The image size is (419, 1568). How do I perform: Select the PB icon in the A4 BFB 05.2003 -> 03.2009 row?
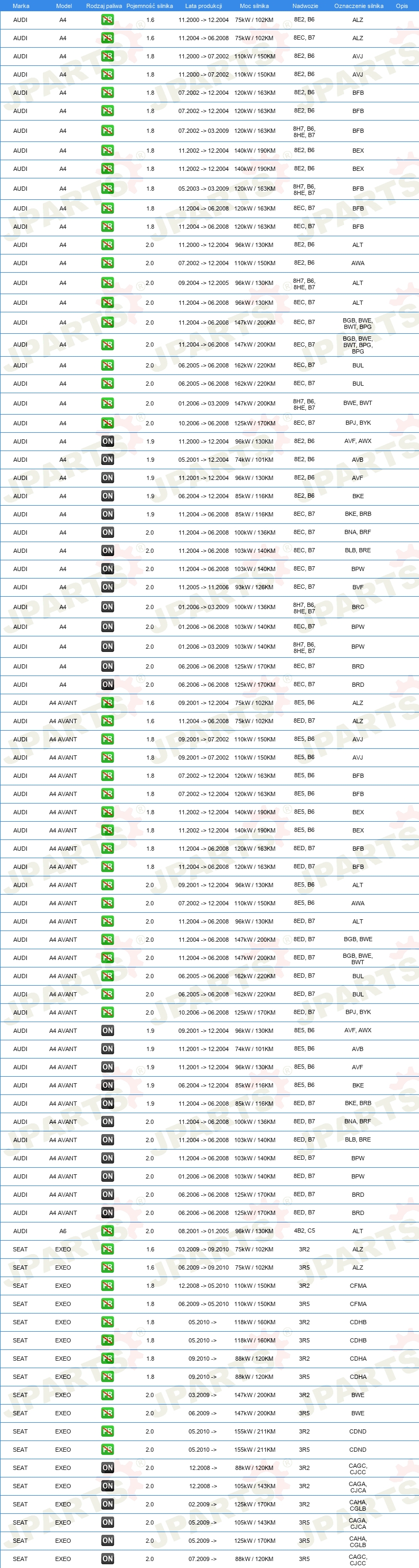pos(107,188)
